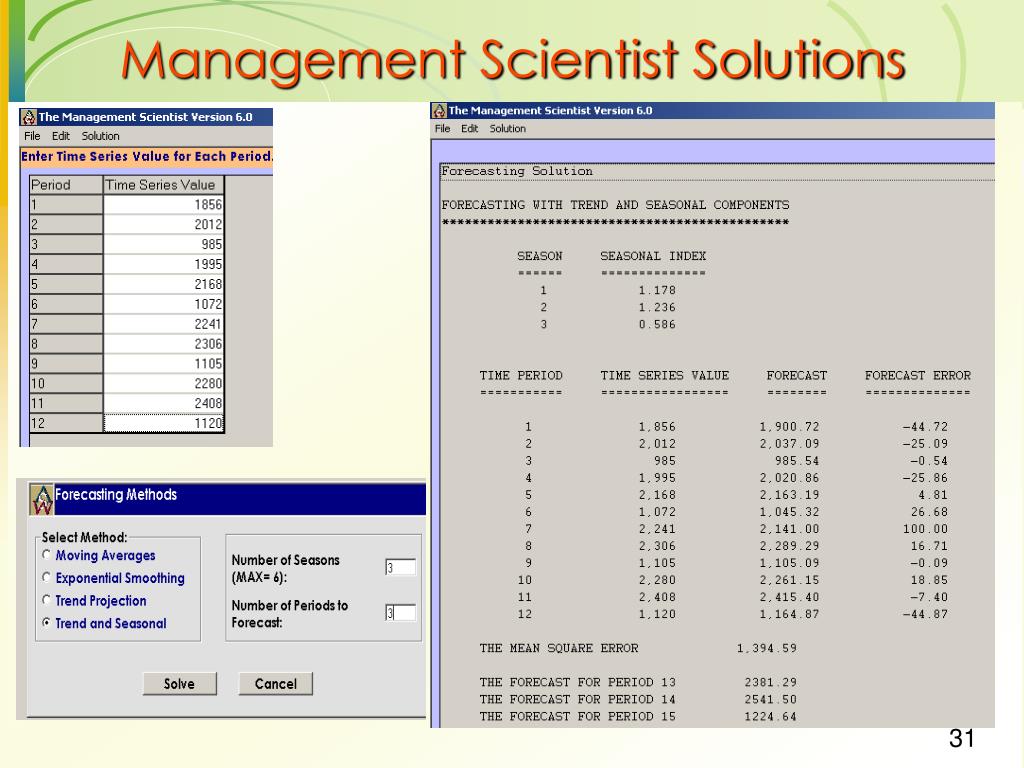The image size is (1024, 768).
Task: Focus the Number of Periods to Forecast field
Action: (x=400, y=613)
